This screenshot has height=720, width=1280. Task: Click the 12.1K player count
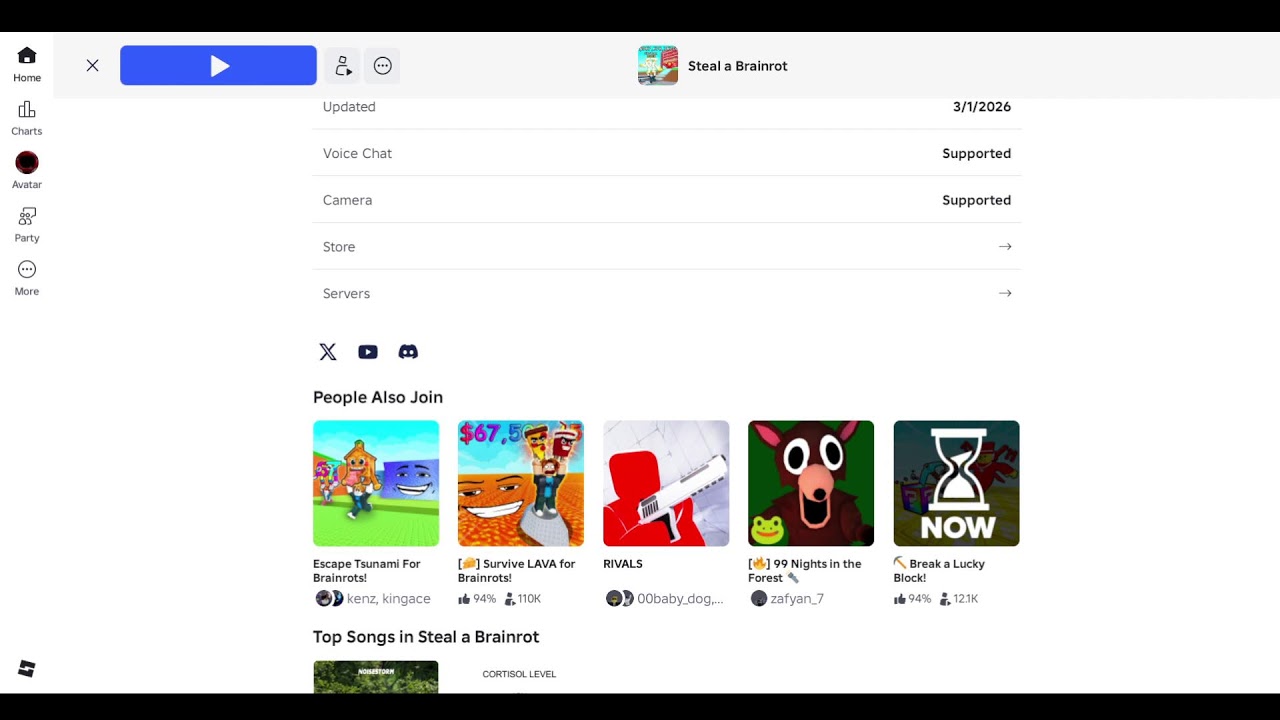959,599
